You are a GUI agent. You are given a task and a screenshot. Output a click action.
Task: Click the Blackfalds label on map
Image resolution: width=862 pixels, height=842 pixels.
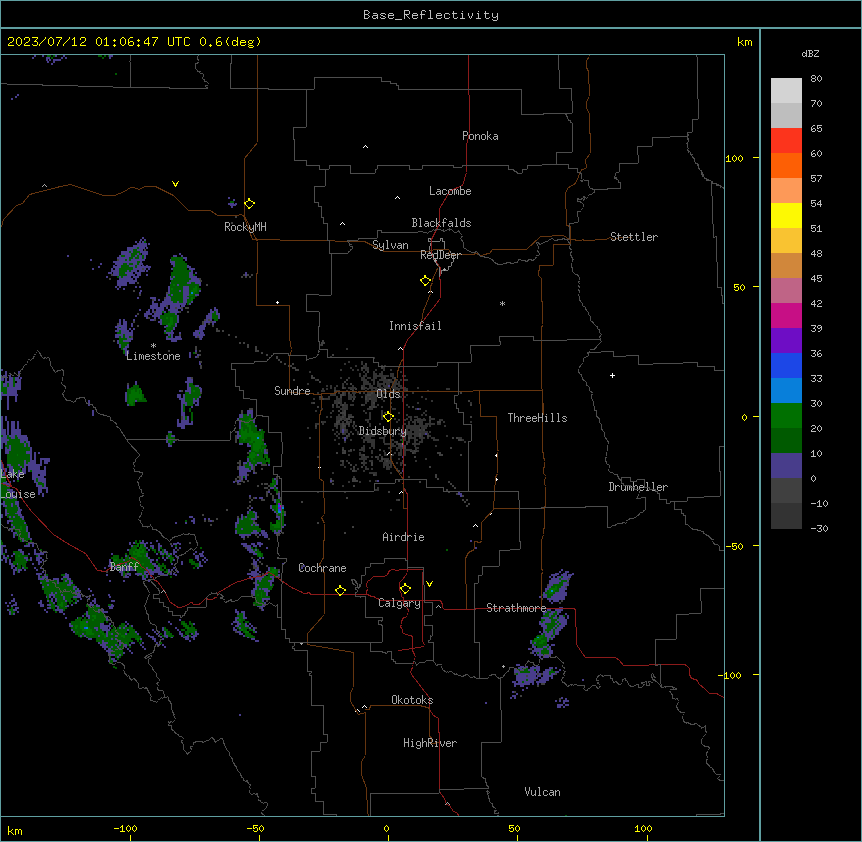(441, 223)
